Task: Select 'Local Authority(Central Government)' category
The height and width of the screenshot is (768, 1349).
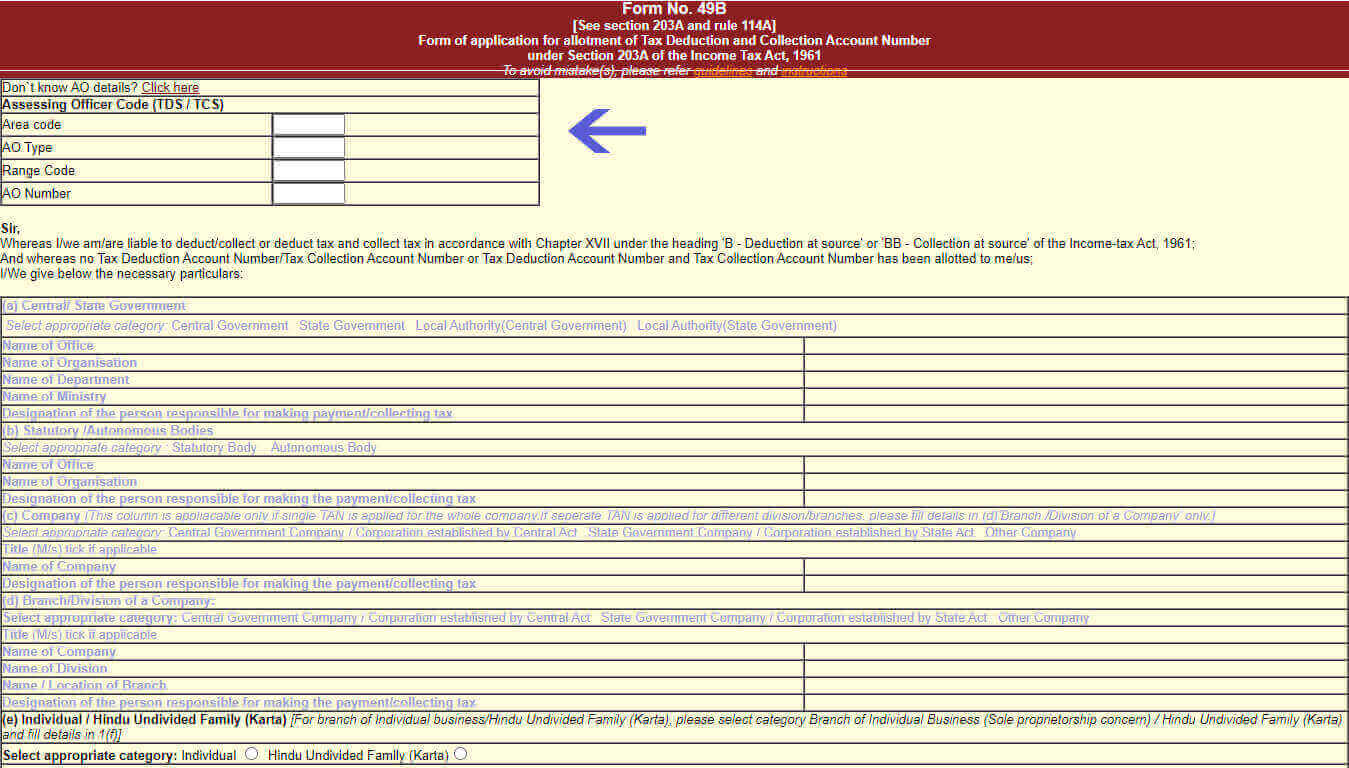Action: pos(521,326)
